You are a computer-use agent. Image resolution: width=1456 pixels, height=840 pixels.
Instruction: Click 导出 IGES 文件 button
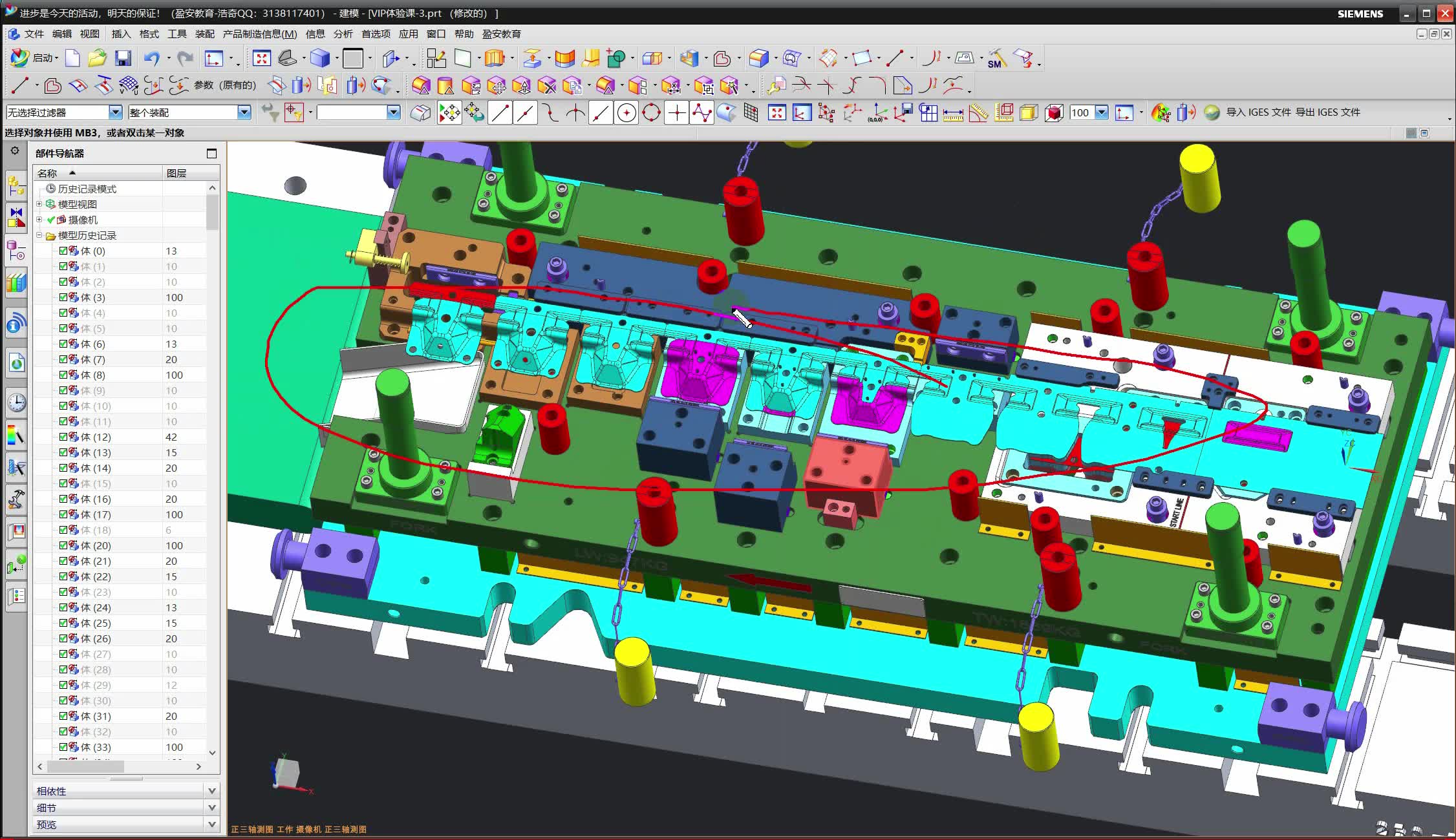click(1328, 112)
